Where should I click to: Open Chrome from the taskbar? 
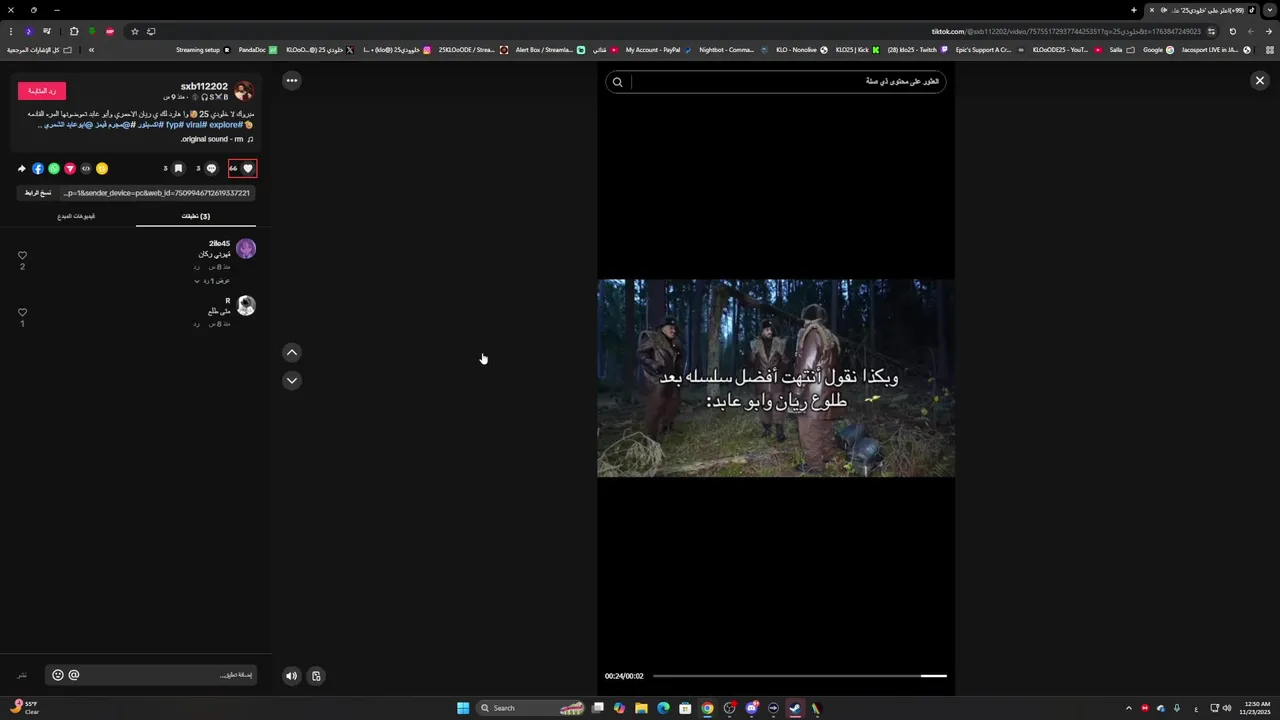tap(707, 708)
